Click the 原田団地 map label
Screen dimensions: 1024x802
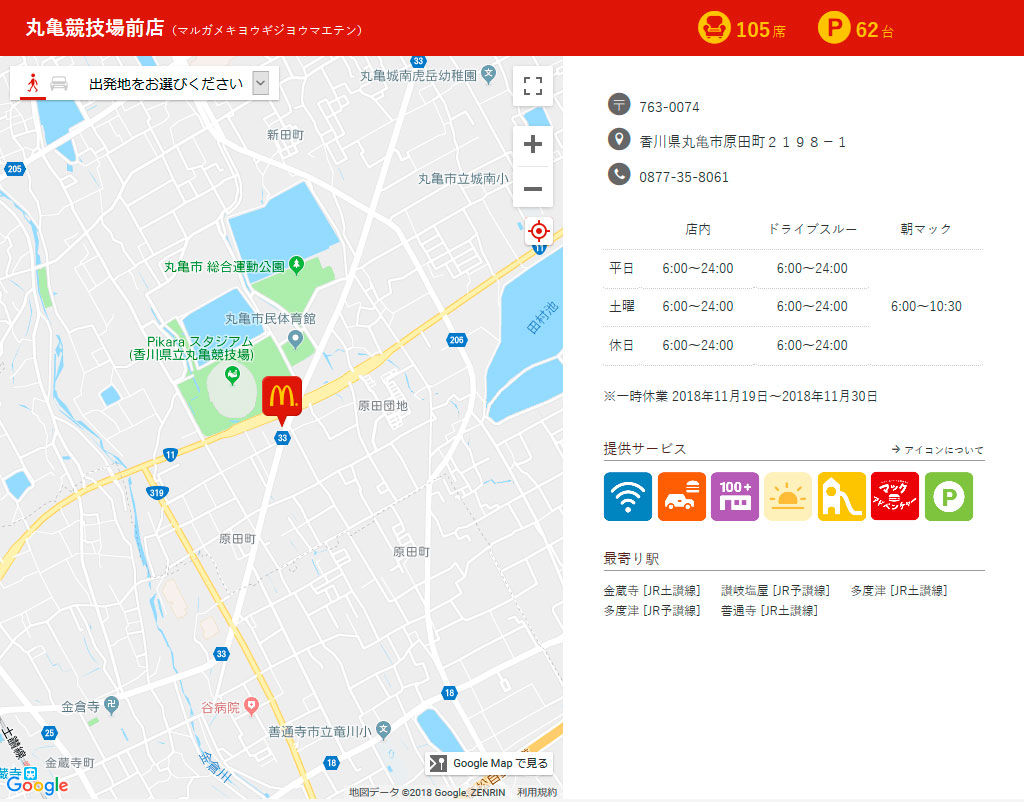click(x=383, y=406)
